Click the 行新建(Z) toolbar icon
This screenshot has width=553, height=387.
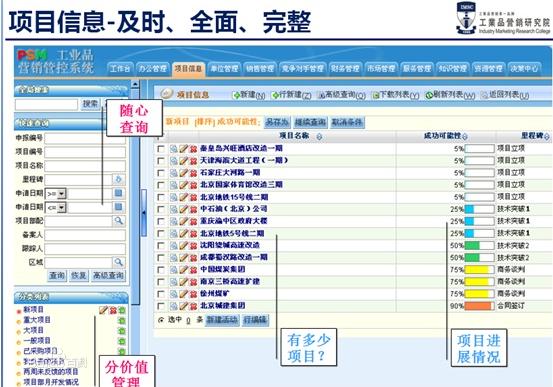pyautogui.click(x=275, y=95)
